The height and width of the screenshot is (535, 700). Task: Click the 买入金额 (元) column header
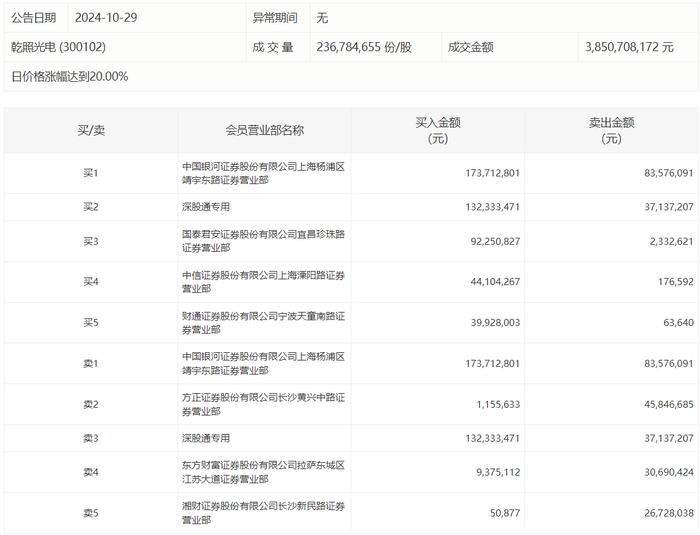[438, 130]
